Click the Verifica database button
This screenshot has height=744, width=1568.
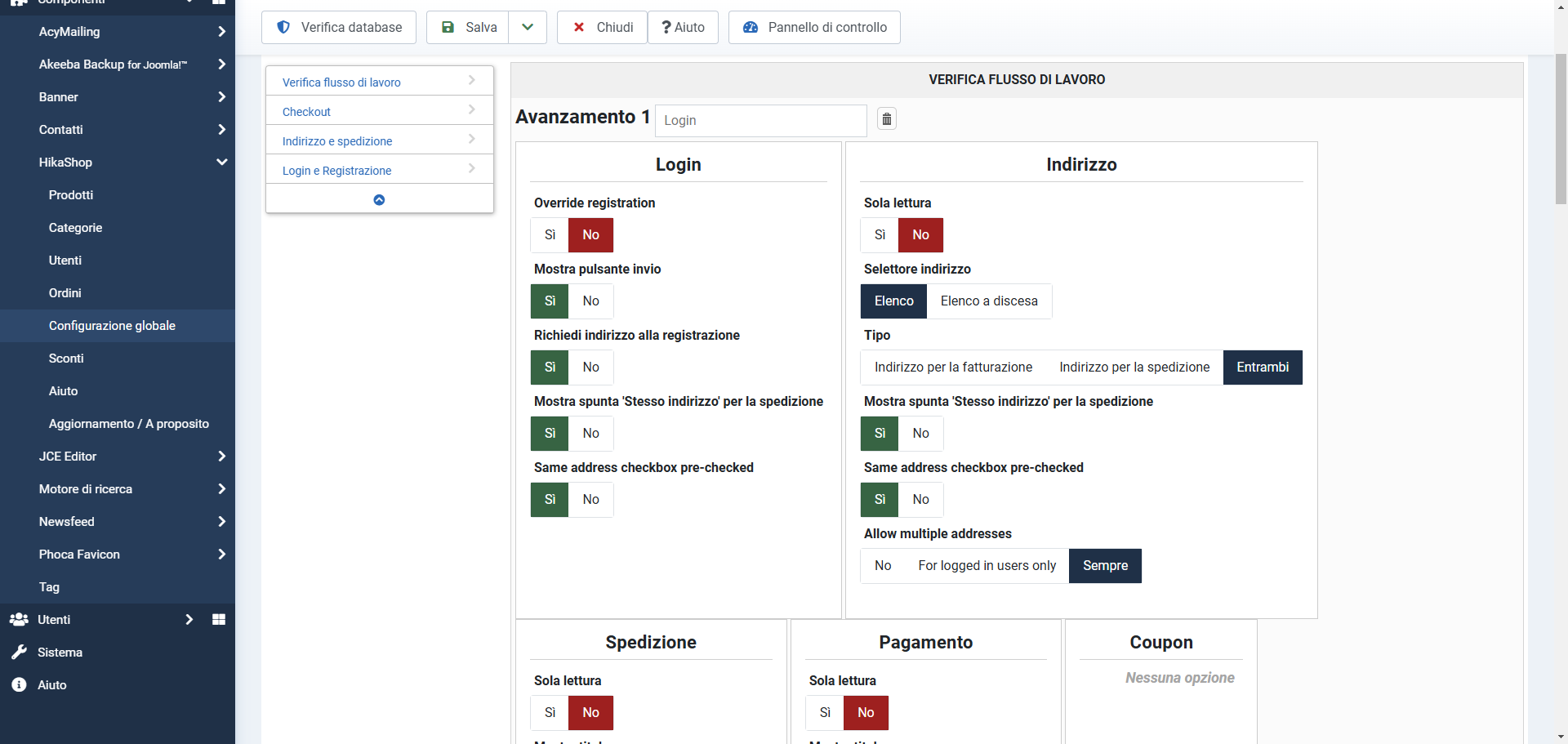339,27
